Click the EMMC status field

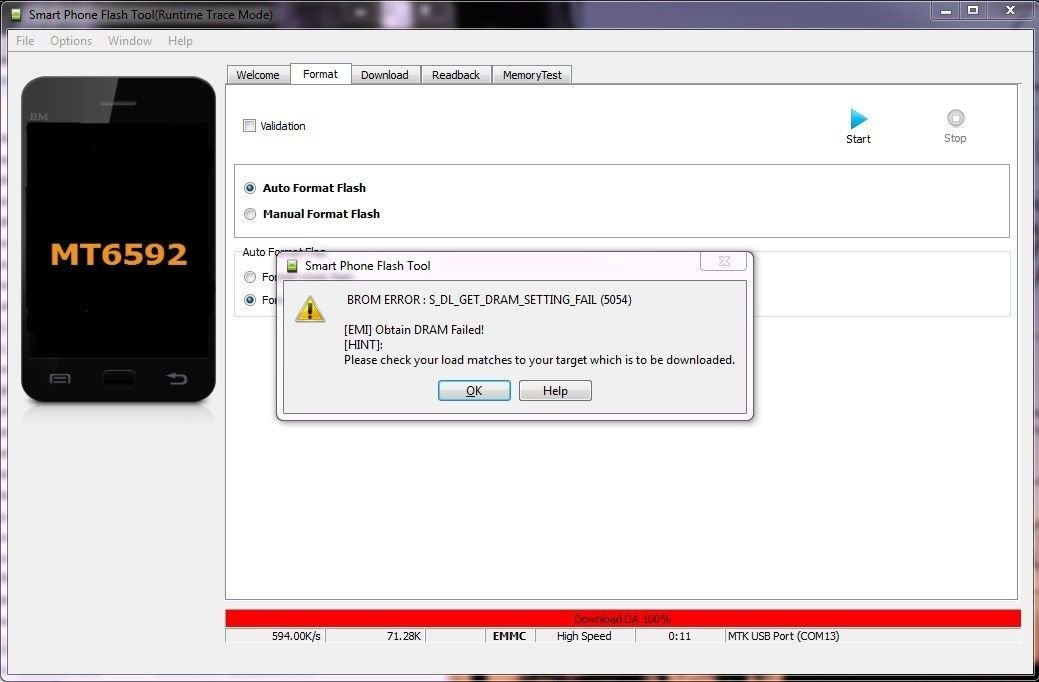point(510,636)
